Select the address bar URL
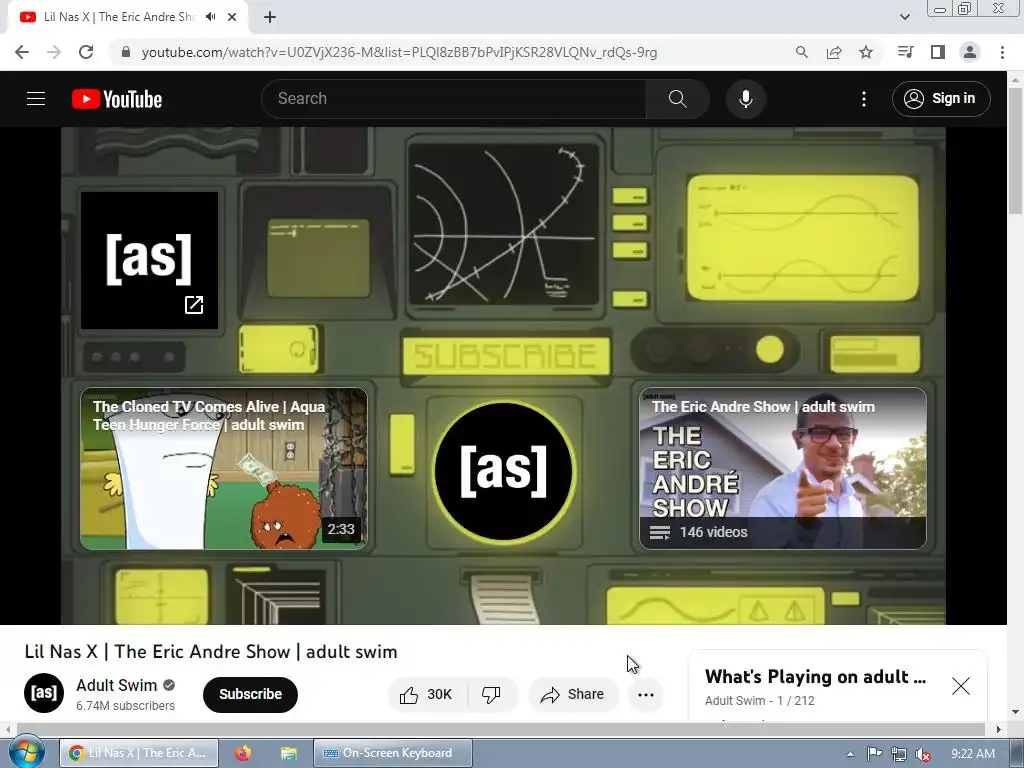This screenshot has height=768, width=1024. coord(398,52)
